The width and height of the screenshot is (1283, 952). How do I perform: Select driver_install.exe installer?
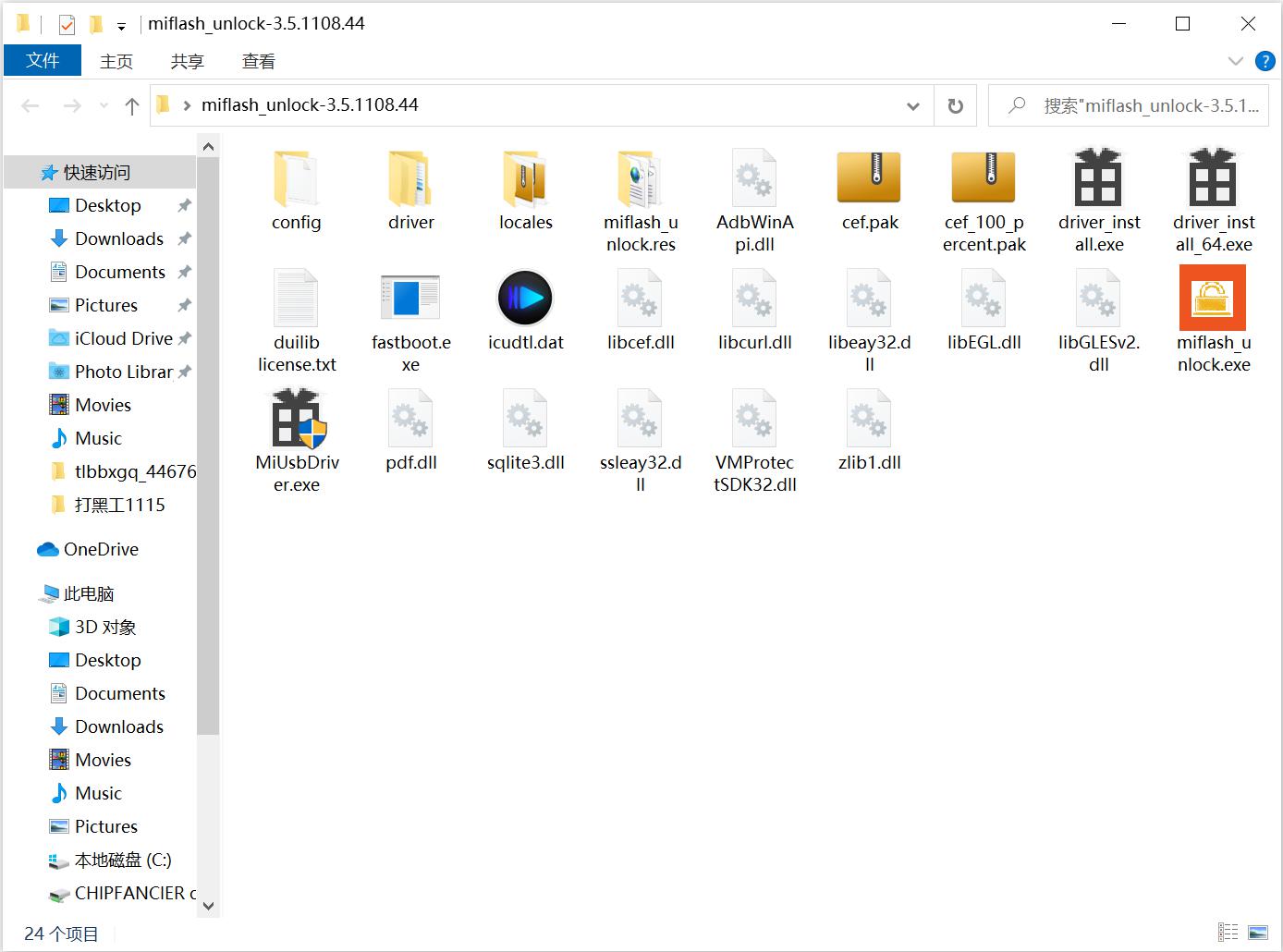(1098, 201)
